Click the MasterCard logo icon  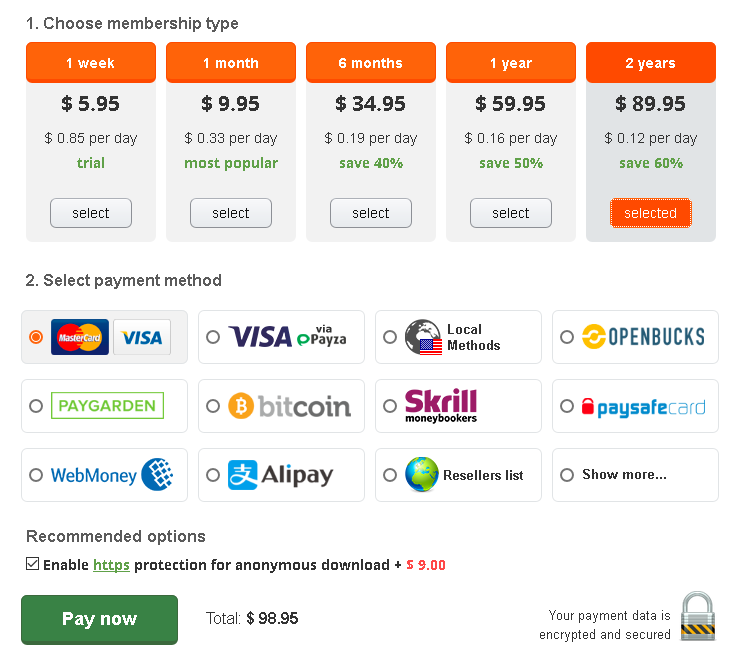point(80,338)
